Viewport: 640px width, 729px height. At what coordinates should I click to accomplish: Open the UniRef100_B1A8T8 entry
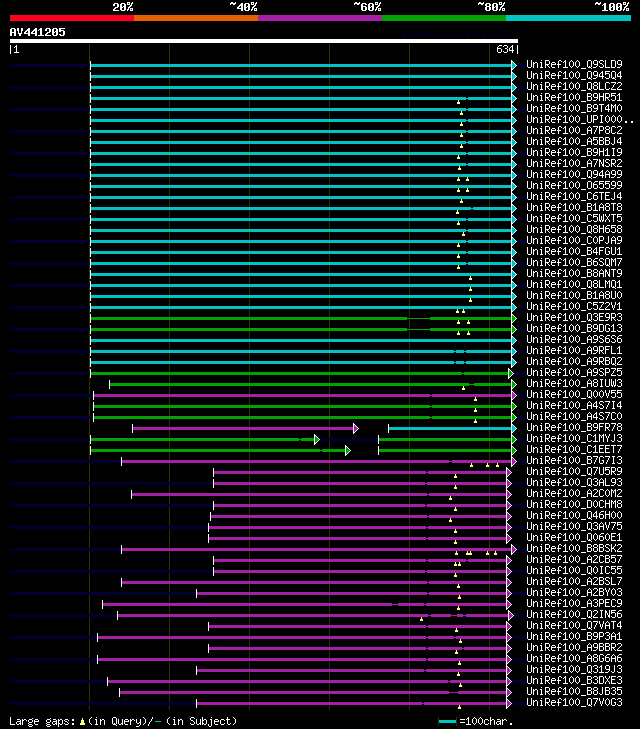pos(574,207)
